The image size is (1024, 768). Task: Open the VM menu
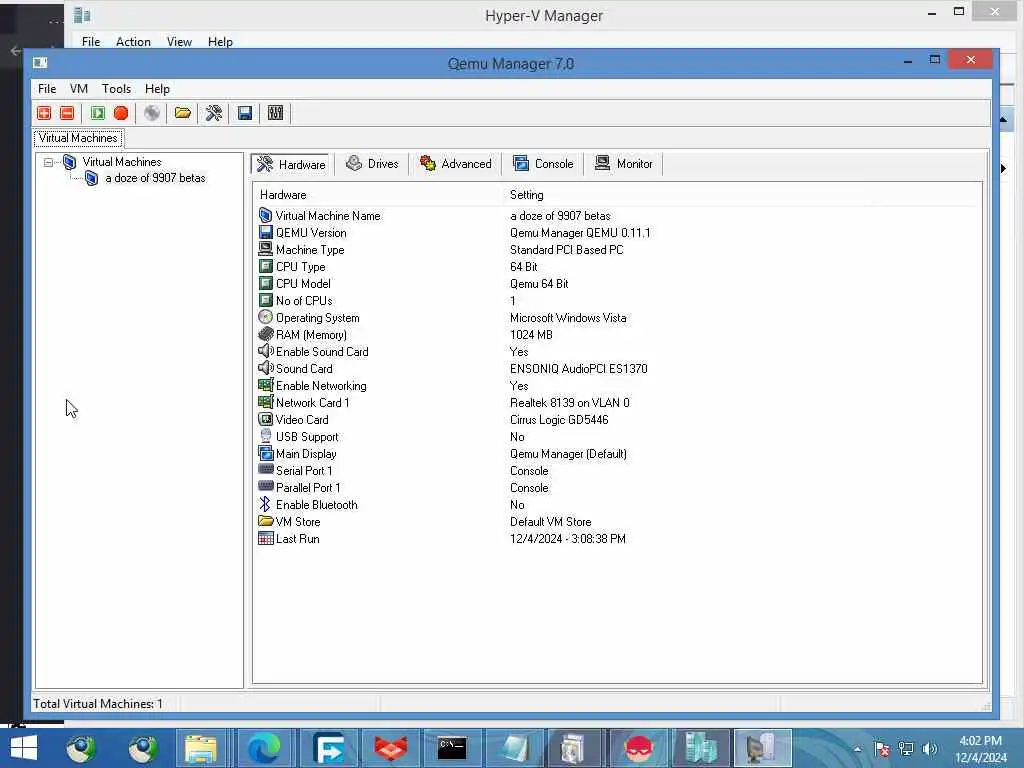pos(79,89)
